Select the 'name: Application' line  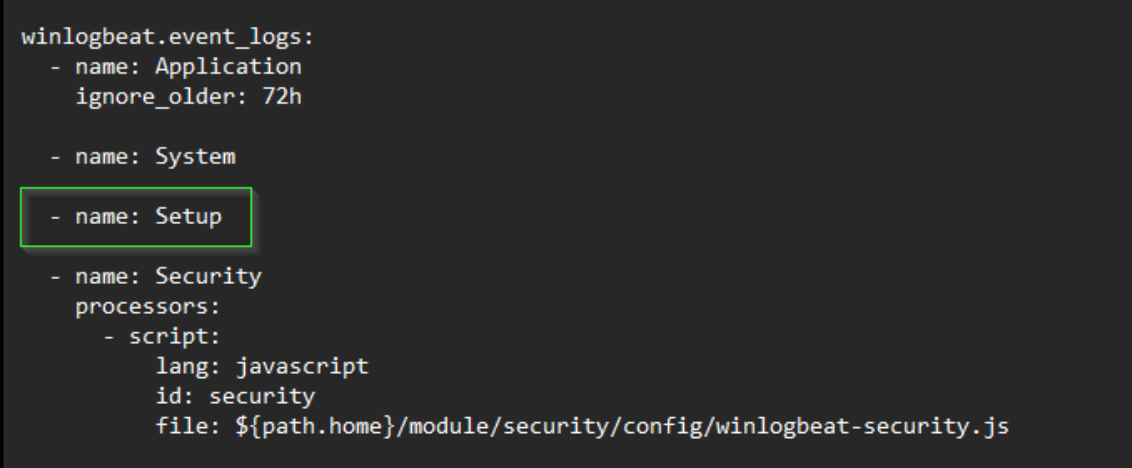(x=175, y=67)
